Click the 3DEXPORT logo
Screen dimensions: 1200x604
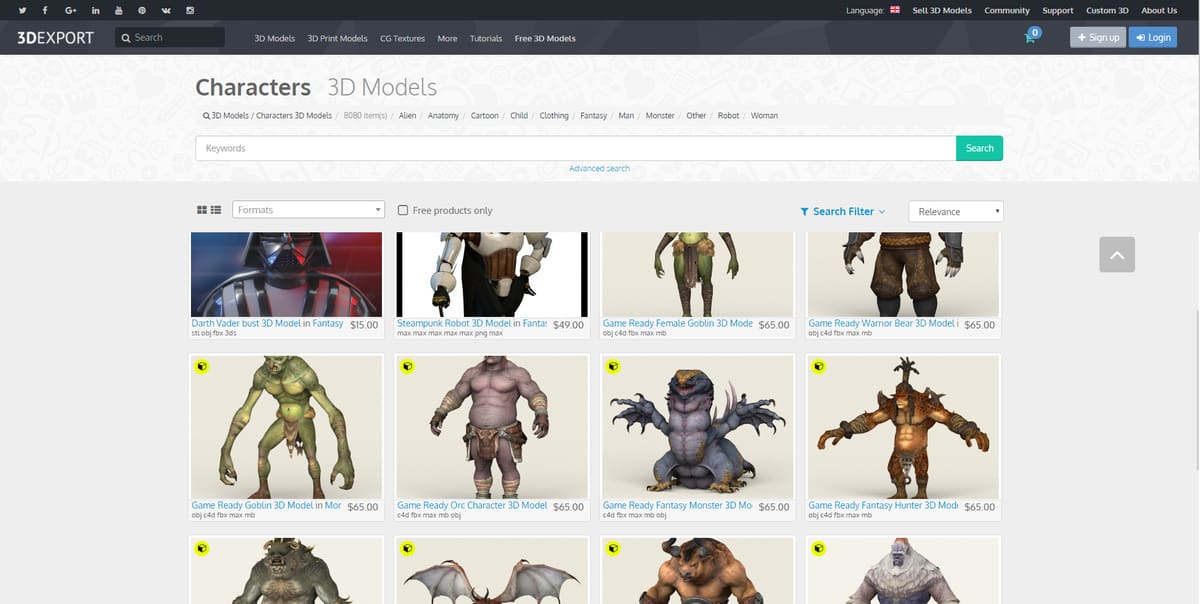point(55,37)
